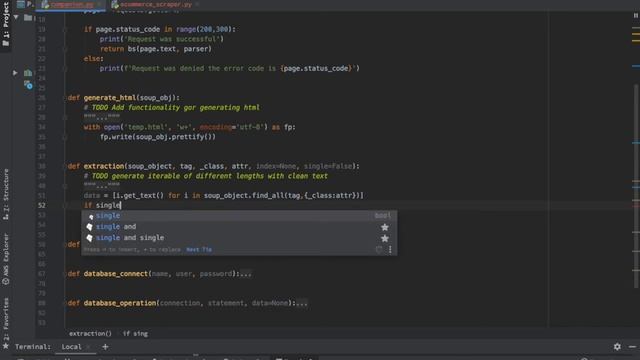Image resolution: width=640 pixels, height=360 pixels.
Task: Open the 1: Project tool window tab
Action: tap(6, 24)
